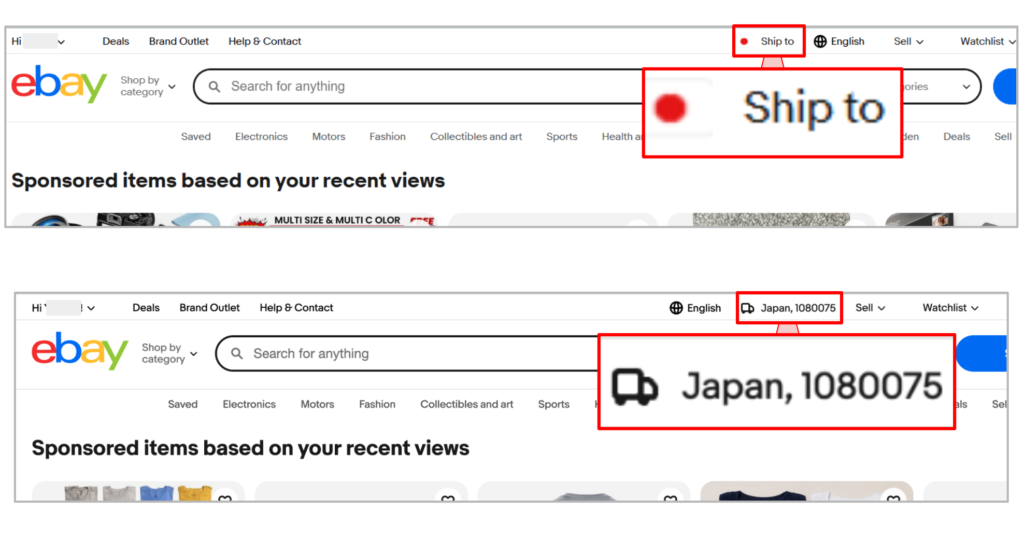Go to Electronics category in bottom screenshot
1024x541 pixels.
[x=249, y=404]
